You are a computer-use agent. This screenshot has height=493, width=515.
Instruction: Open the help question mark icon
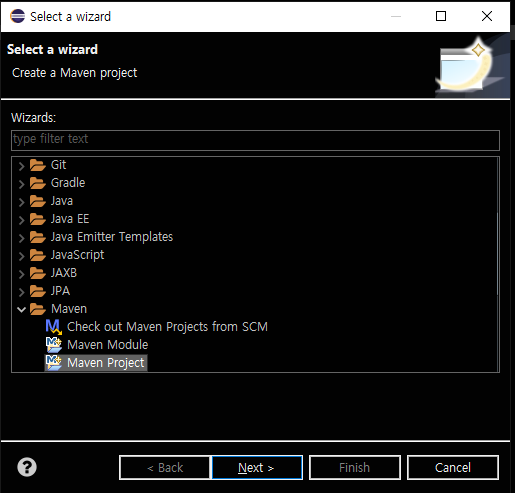point(27,467)
